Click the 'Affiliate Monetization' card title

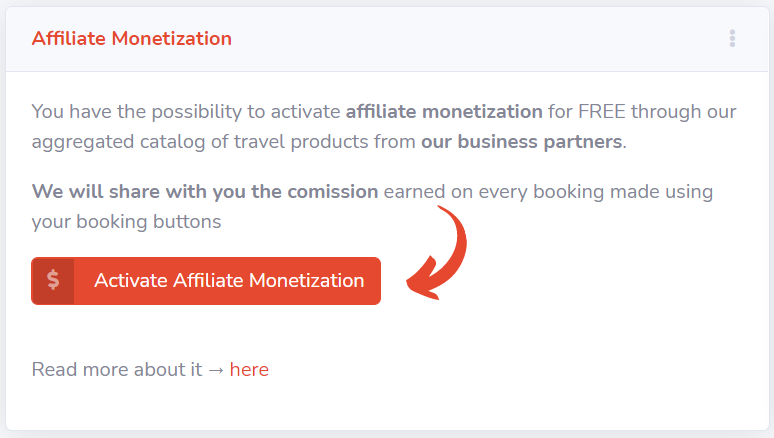pyautogui.click(x=132, y=39)
